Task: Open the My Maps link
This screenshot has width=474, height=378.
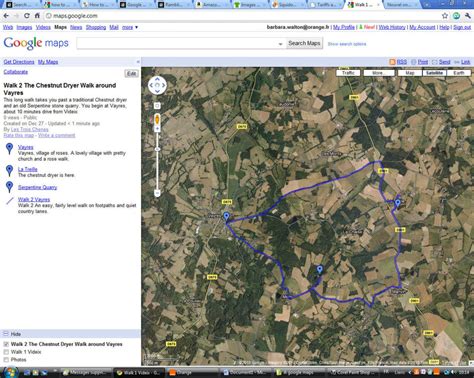Action: pyautogui.click(x=48, y=62)
